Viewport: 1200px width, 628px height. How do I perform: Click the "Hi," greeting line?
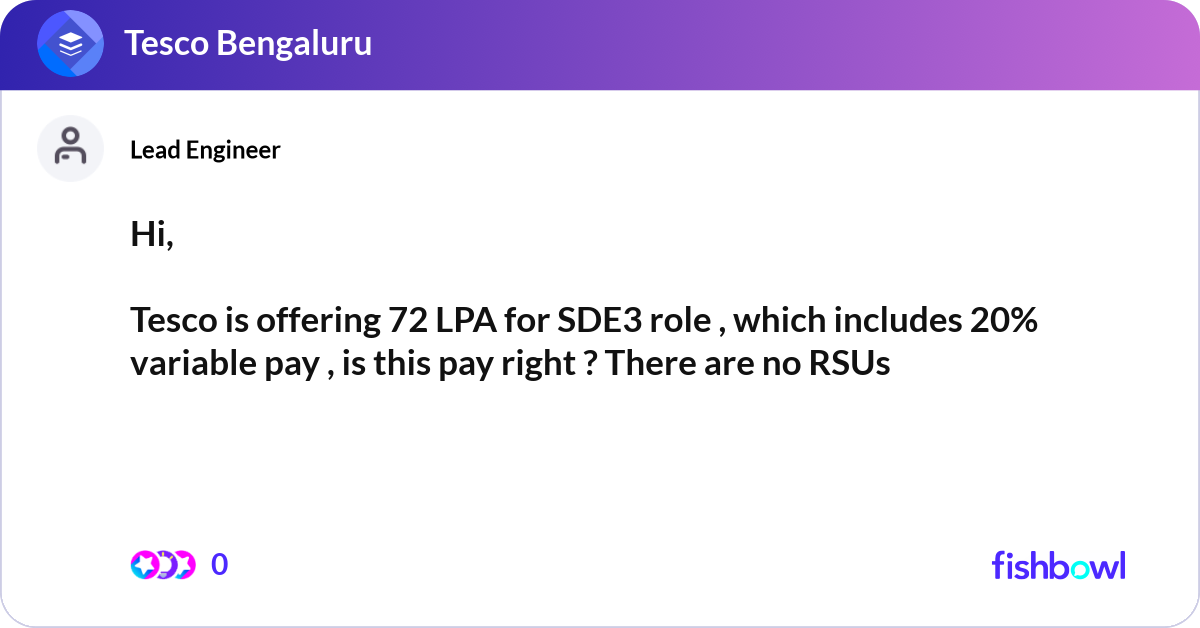[x=152, y=234]
